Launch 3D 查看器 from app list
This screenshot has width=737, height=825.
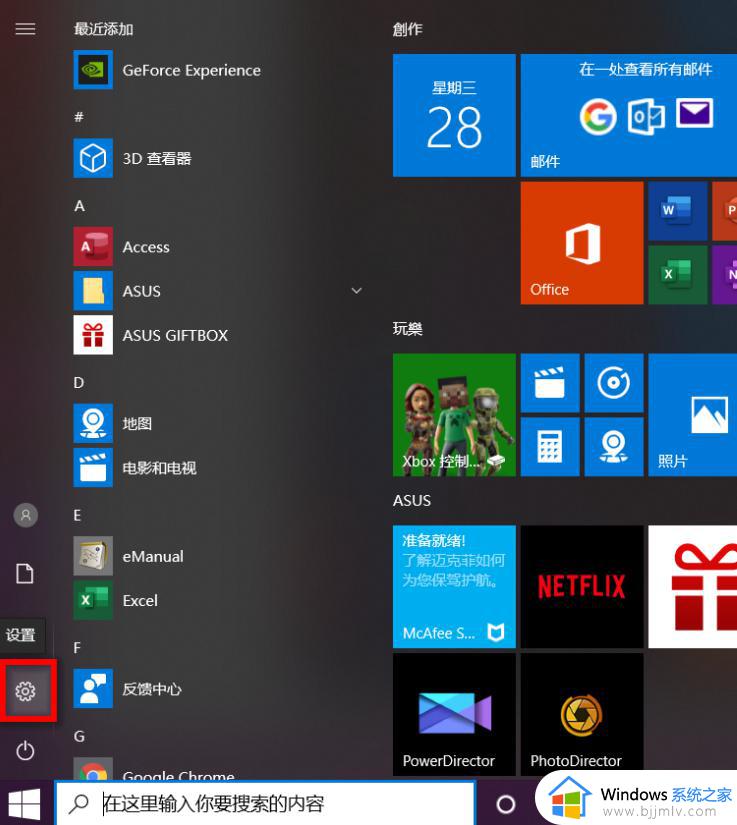click(218, 158)
